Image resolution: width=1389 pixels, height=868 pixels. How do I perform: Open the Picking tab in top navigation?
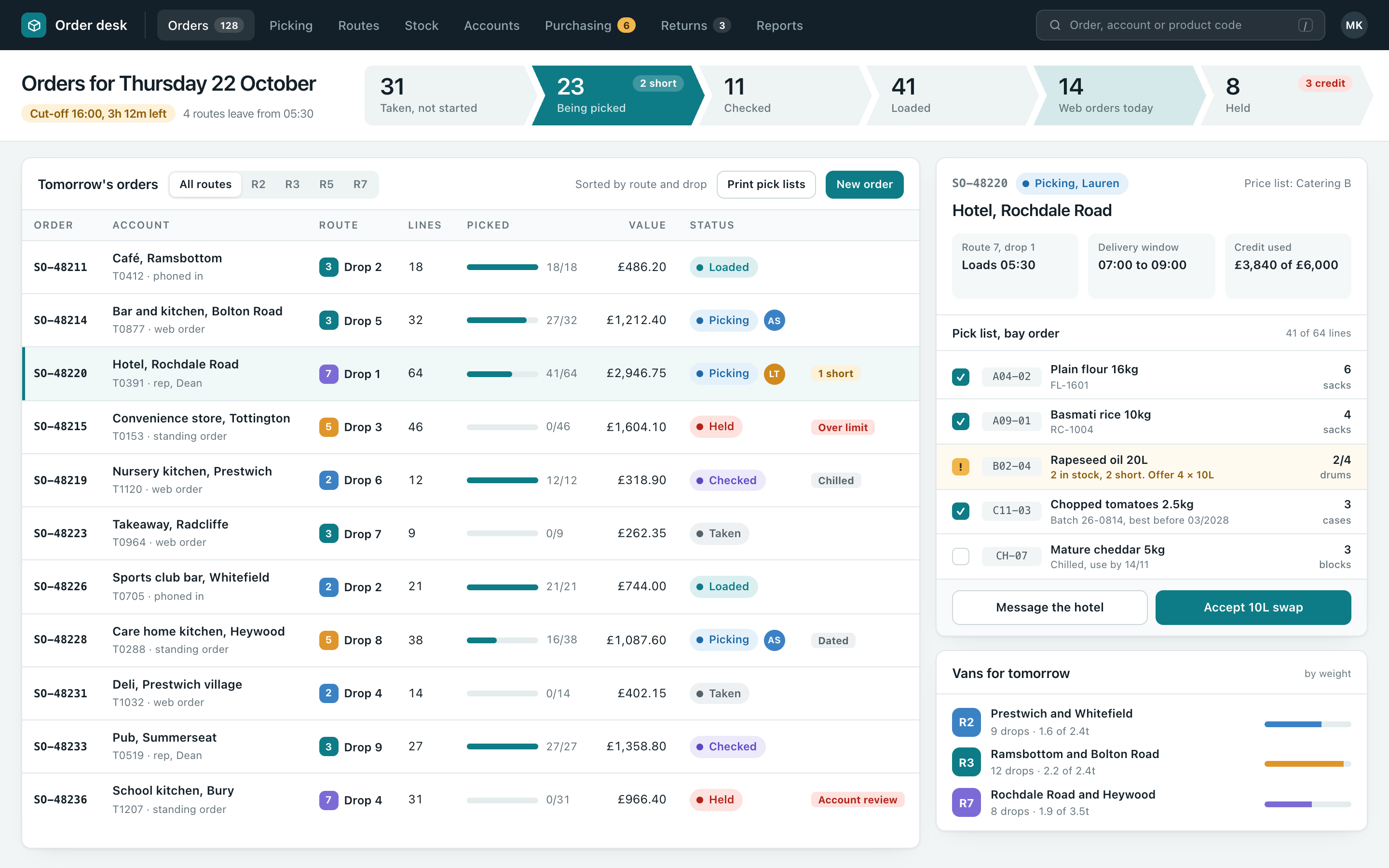click(x=291, y=25)
